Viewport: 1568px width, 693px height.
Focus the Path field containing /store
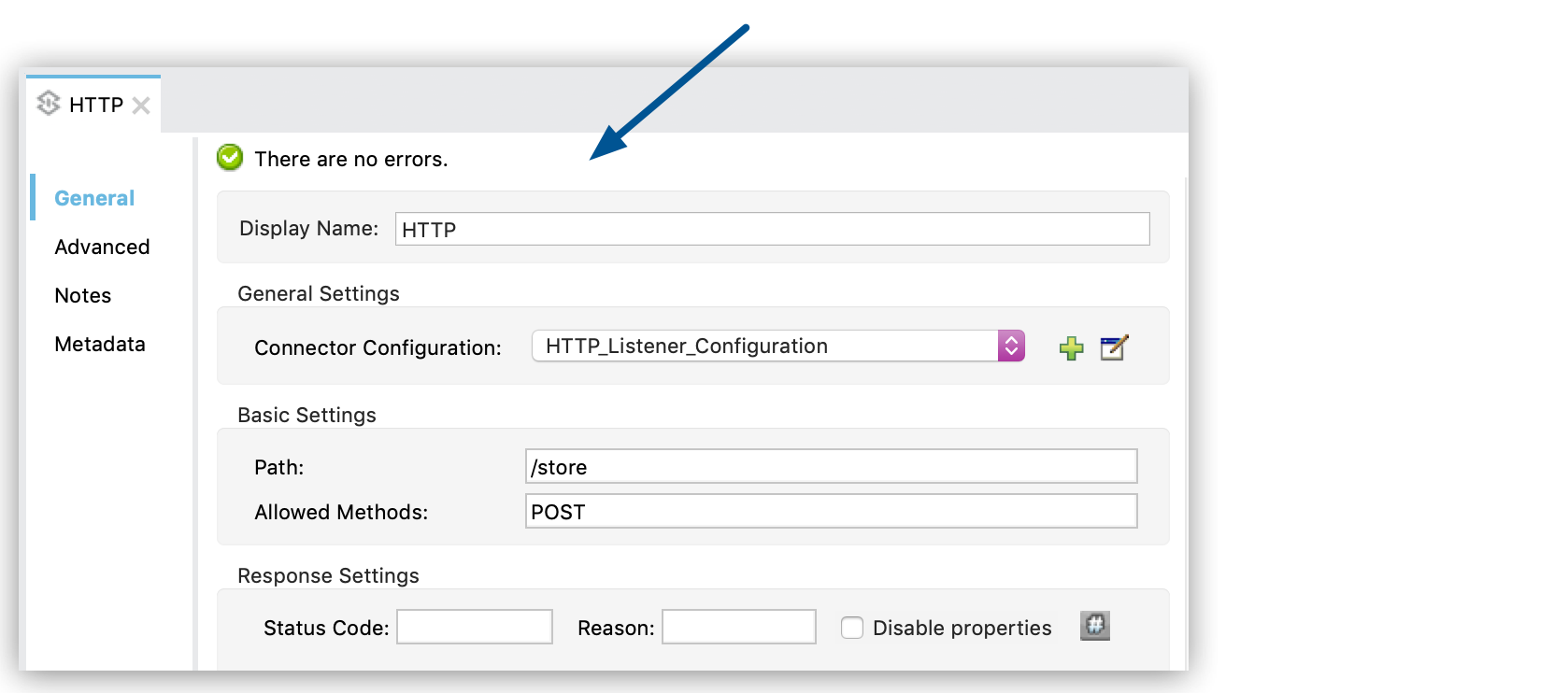[831, 466]
